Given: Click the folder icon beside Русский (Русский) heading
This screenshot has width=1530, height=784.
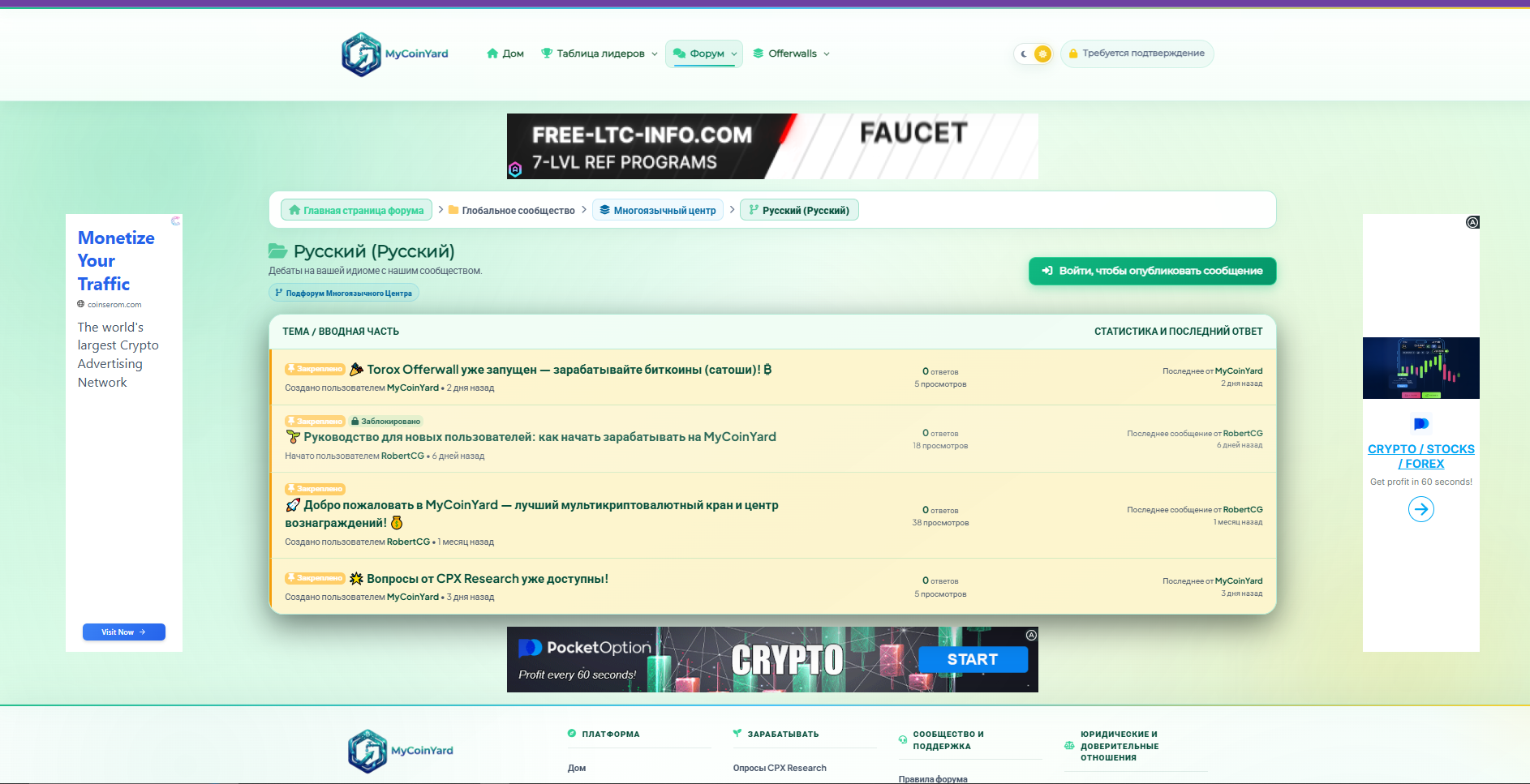Looking at the screenshot, I should [278, 251].
